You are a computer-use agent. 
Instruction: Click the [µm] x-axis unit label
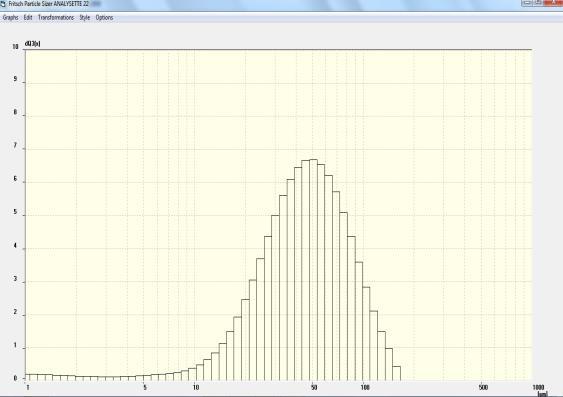point(542,394)
